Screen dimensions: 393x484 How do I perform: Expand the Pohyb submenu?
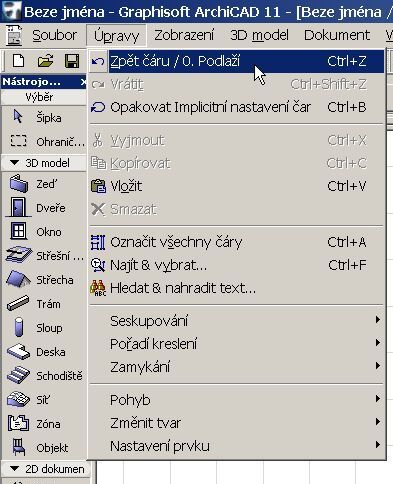click(x=237, y=400)
